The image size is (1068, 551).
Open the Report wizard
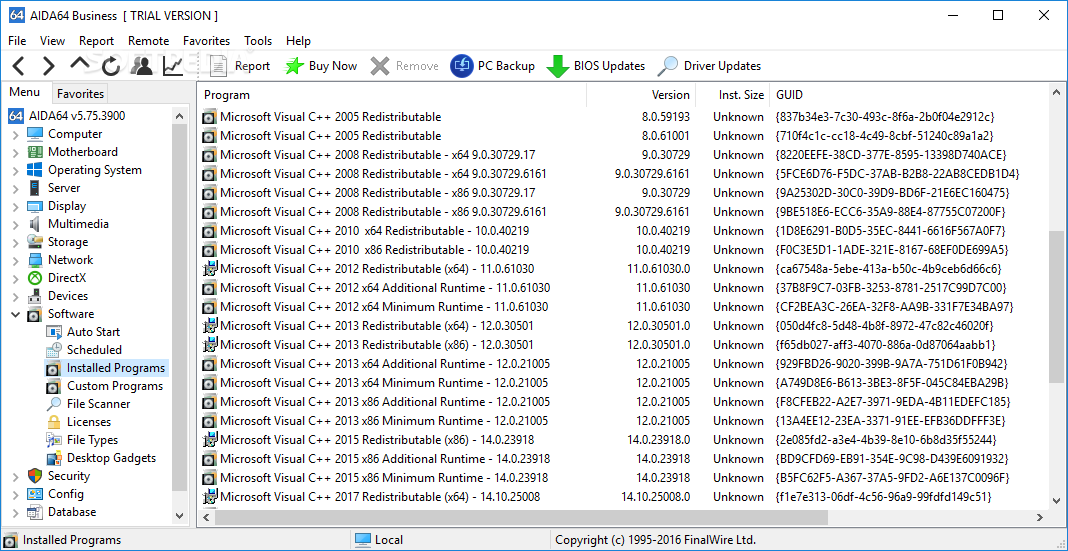(x=240, y=66)
